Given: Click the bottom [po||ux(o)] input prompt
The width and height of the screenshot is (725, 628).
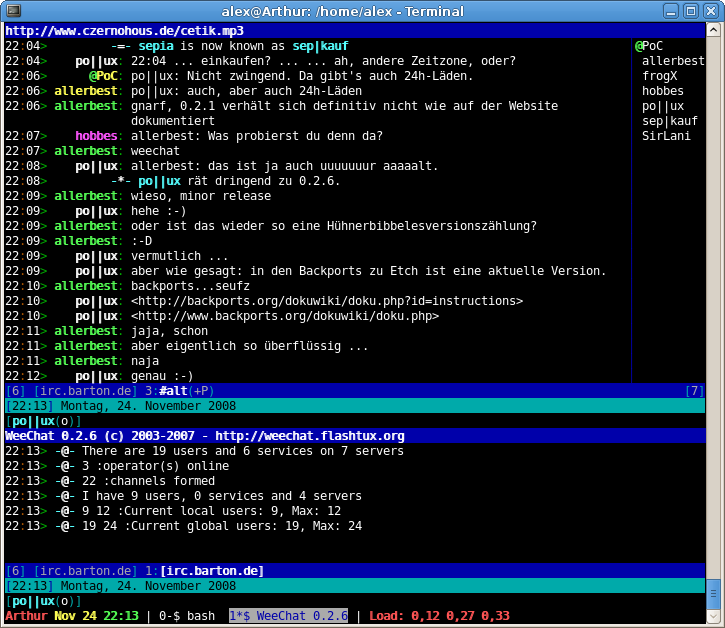Looking at the screenshot, I should point(43,601).
